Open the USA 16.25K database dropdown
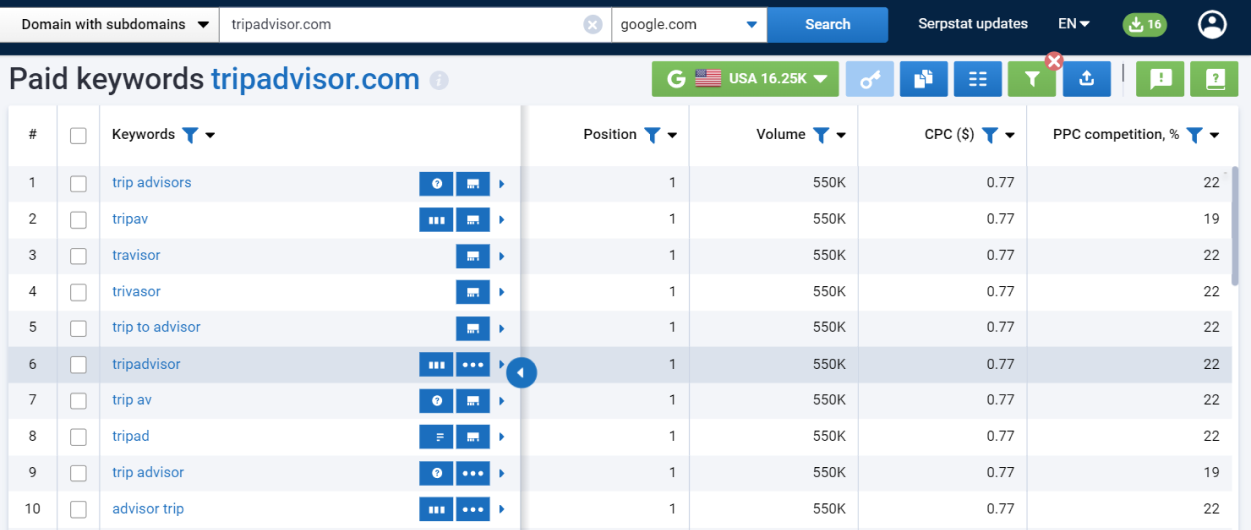The image size is (1251, 530). coord(745,79)
